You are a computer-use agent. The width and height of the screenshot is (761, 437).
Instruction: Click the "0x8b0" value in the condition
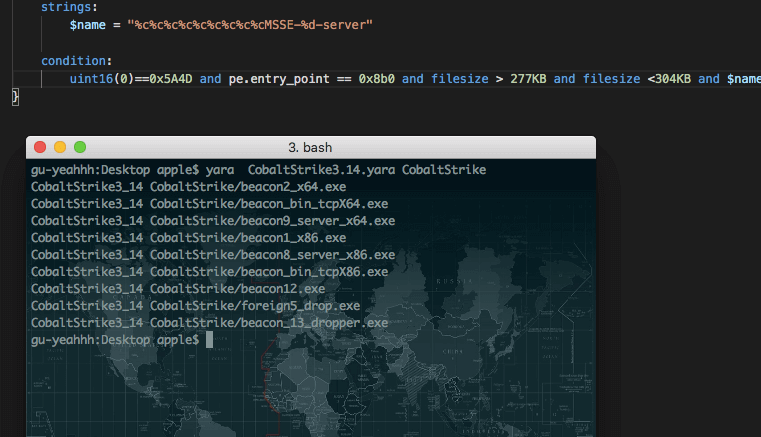(x=377, y=79)
